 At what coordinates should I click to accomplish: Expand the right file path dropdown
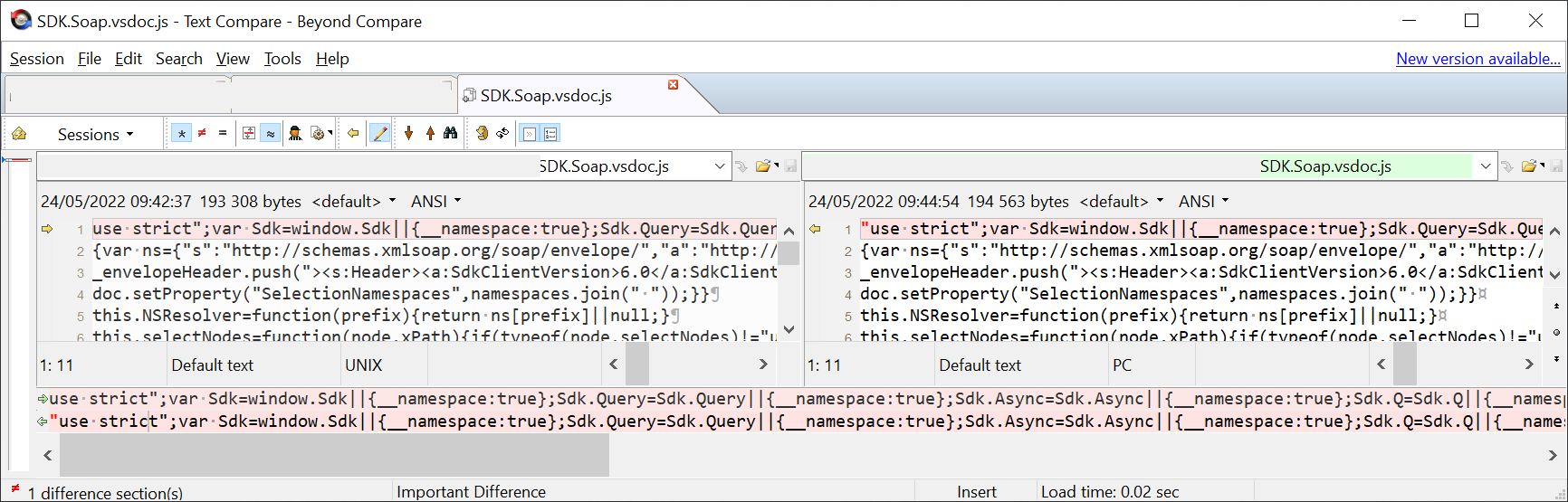click(x=1485, y=166)
